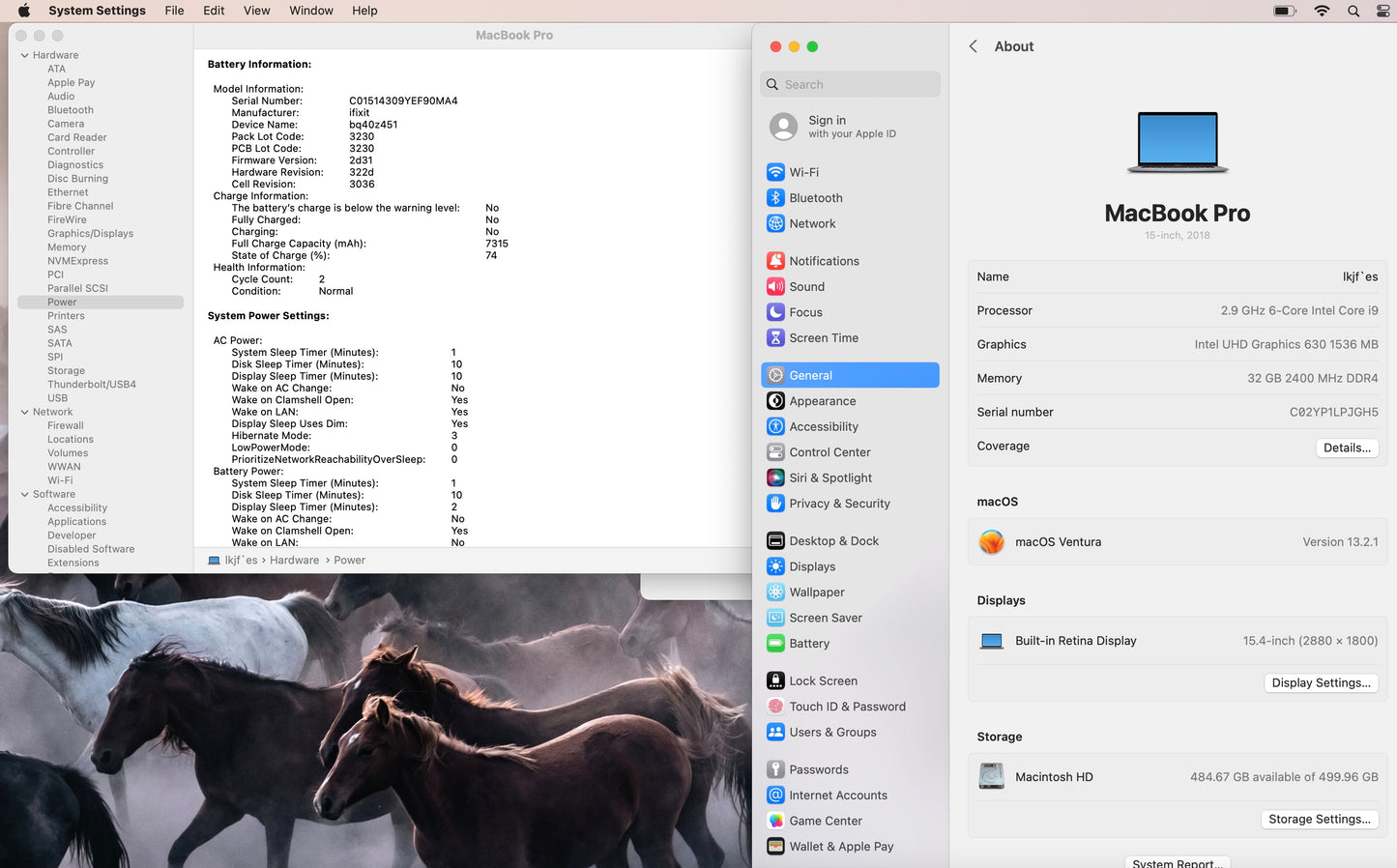Viewport: 1397px width, 868px height.
Task: Open Touch ID & Password settings
Action: coord(846,707)
